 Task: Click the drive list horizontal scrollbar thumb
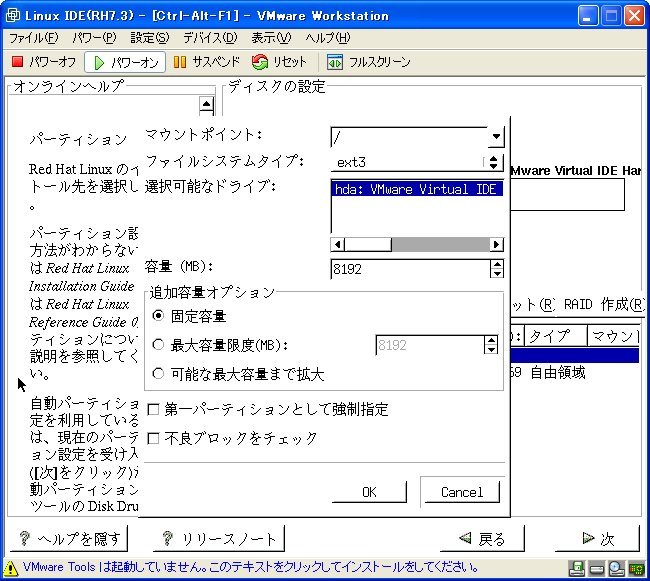point(368,245)
